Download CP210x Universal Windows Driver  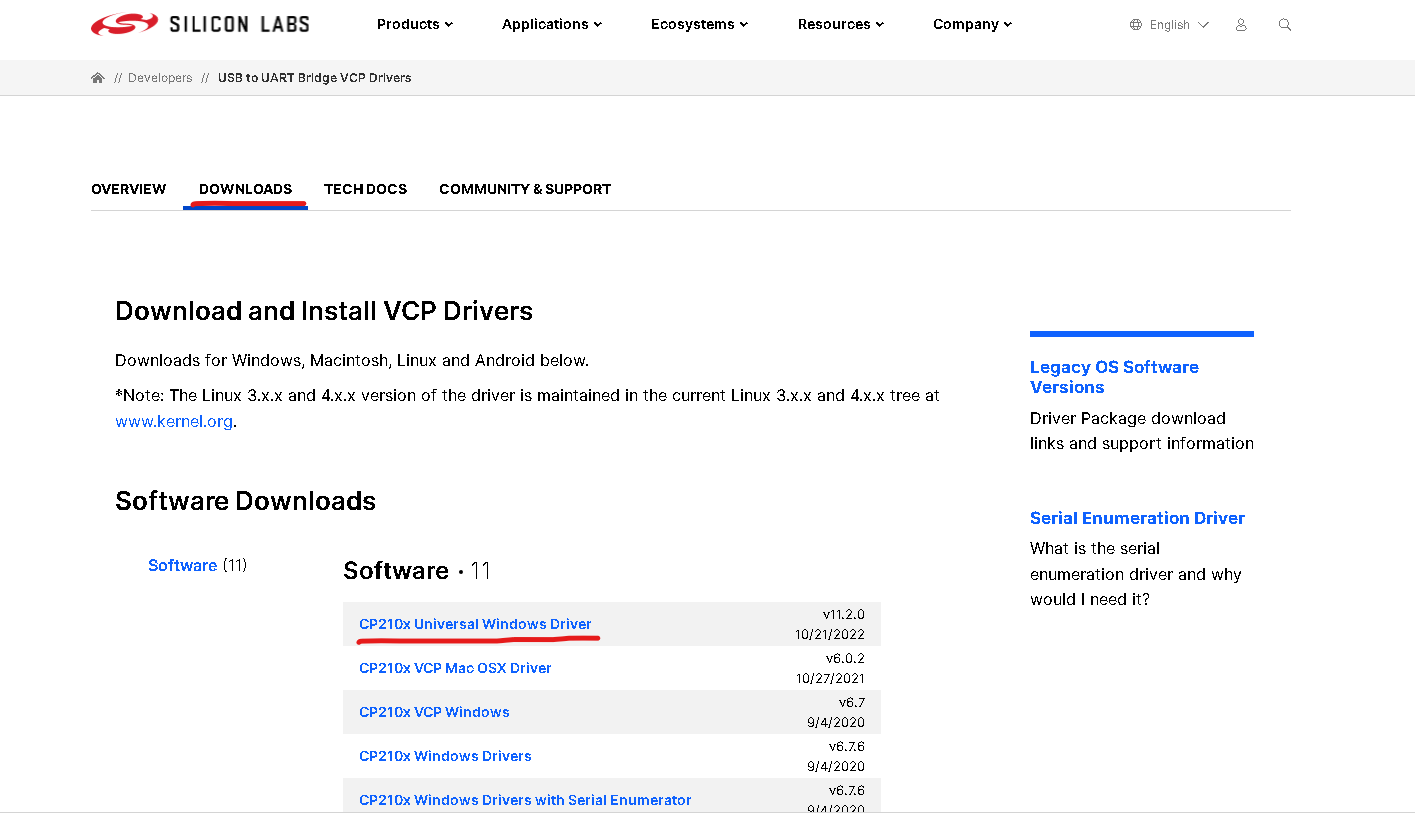(475, 624)
